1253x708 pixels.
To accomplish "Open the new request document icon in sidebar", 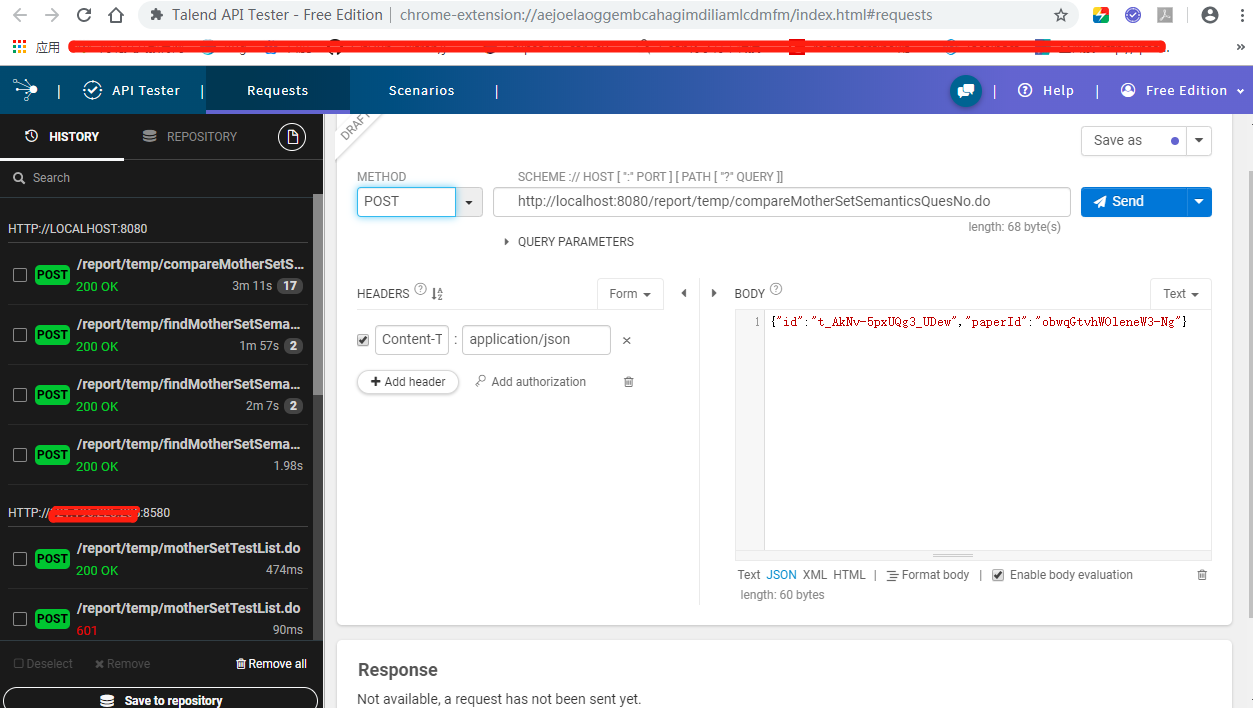I will (x=292, y=136).
